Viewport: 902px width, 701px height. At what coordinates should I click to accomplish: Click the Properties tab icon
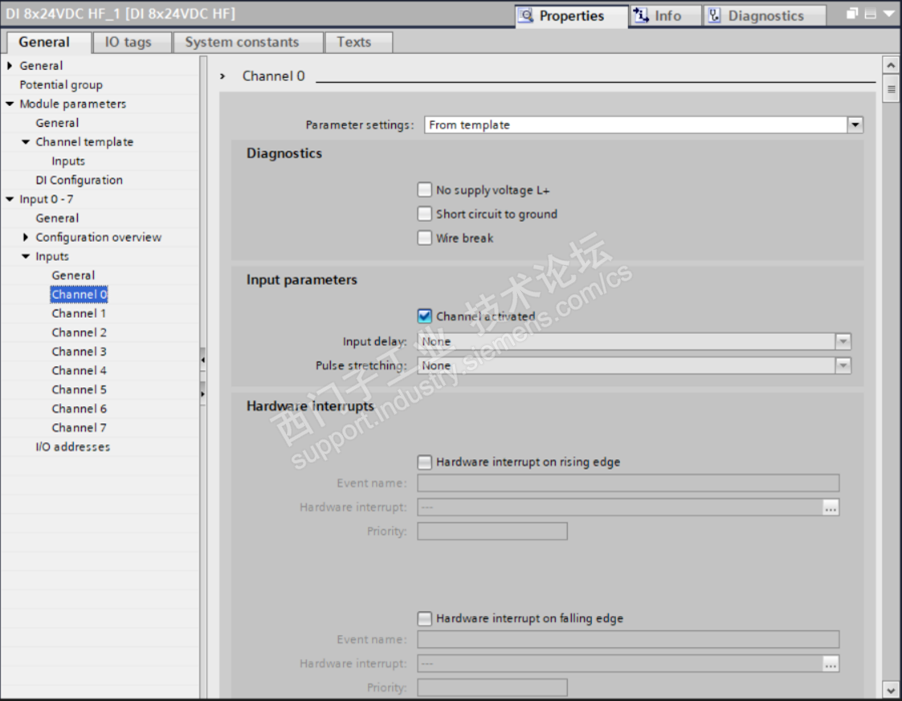point(526,16)
